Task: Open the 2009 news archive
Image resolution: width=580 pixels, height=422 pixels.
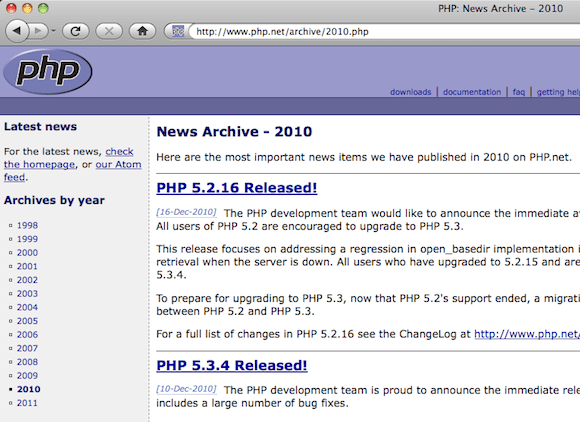Action: (x=27, y=376)
